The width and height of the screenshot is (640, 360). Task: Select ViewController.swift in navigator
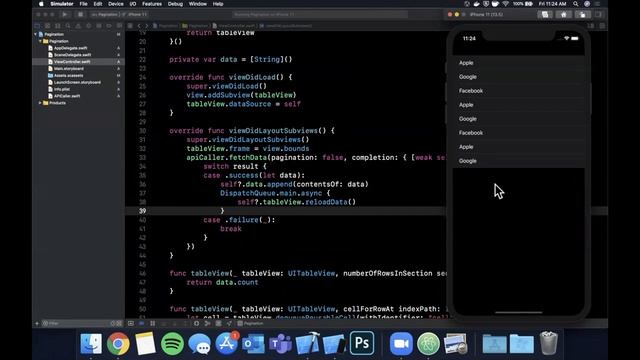(72, 62)
